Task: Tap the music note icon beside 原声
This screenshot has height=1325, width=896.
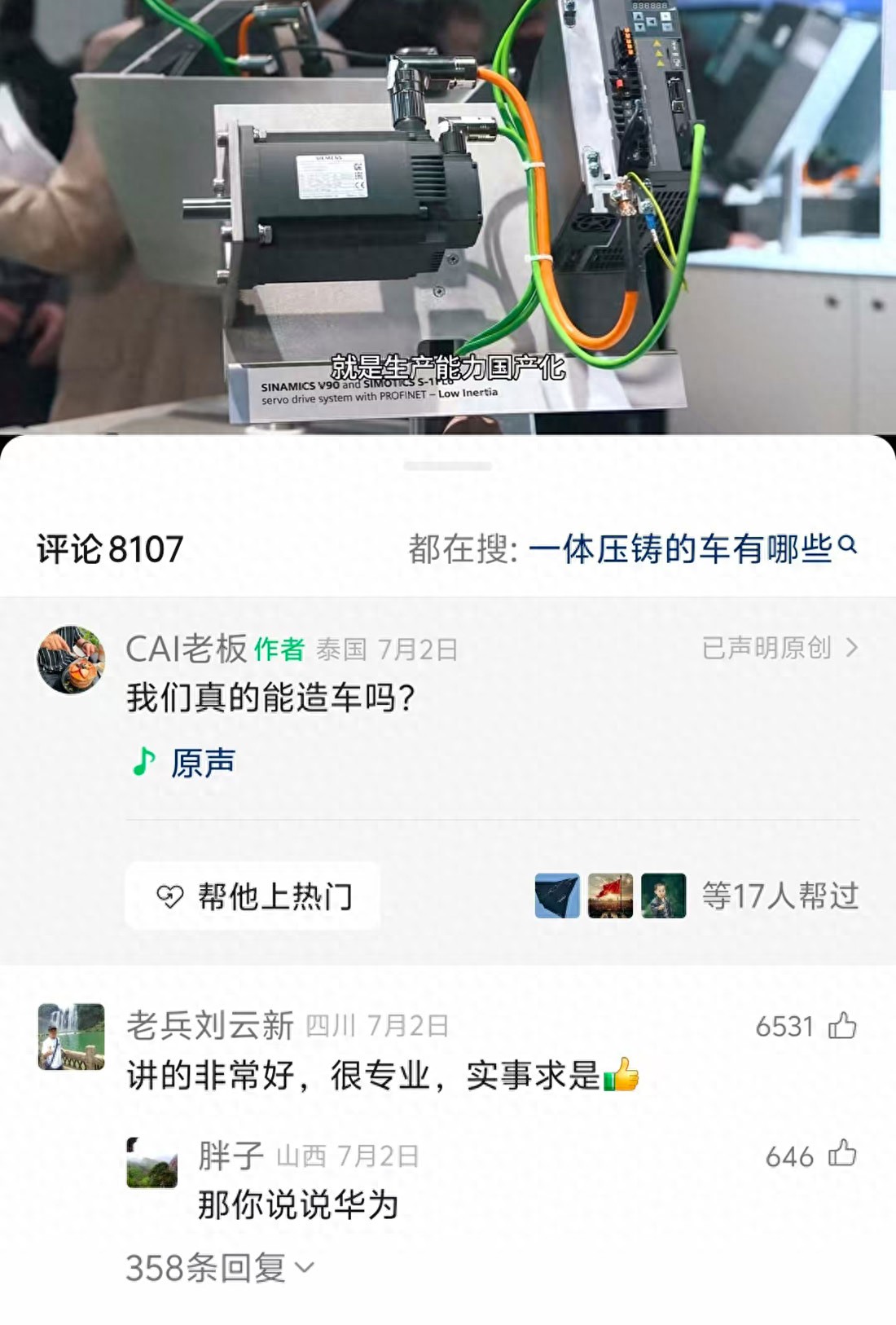Action: coord(144,761)
